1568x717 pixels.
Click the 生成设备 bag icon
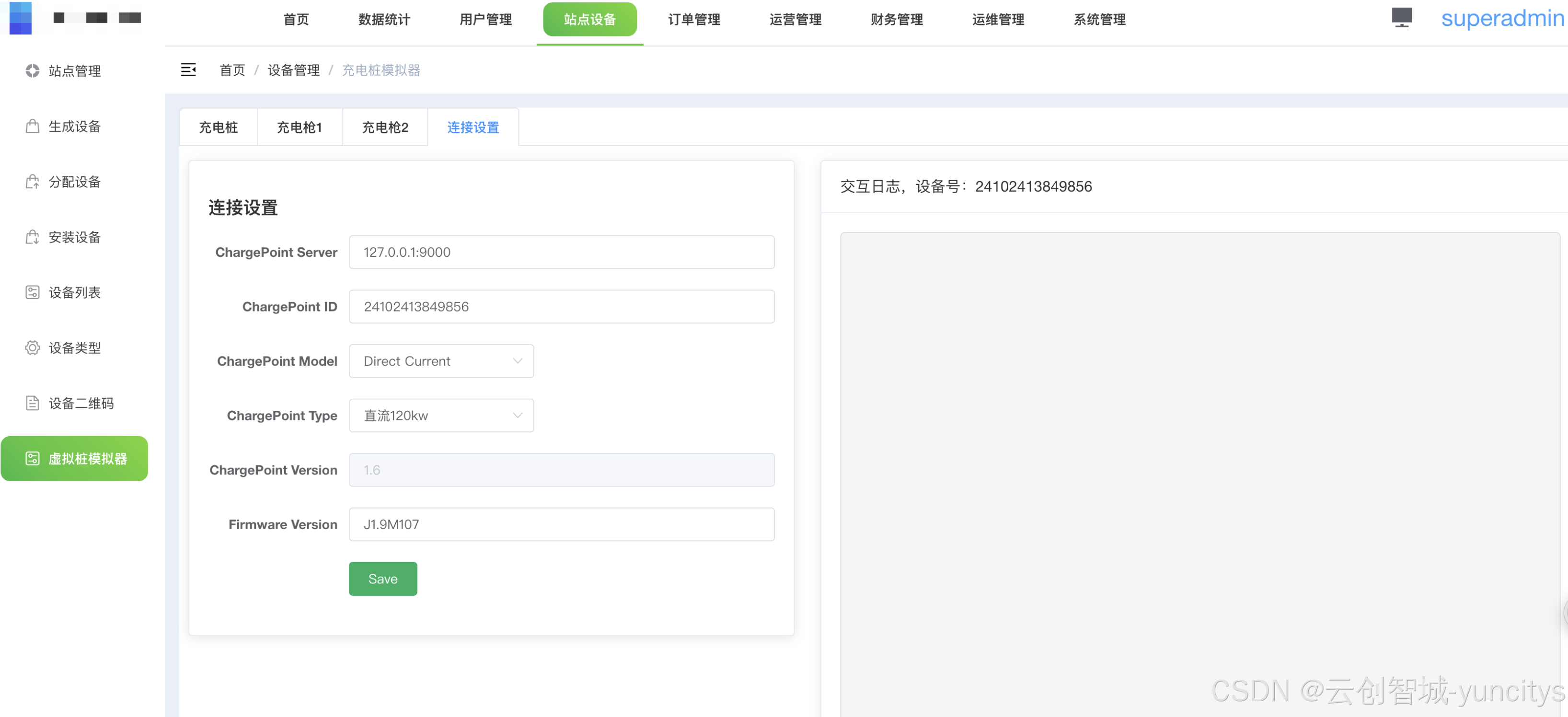(x=32, y=127)
